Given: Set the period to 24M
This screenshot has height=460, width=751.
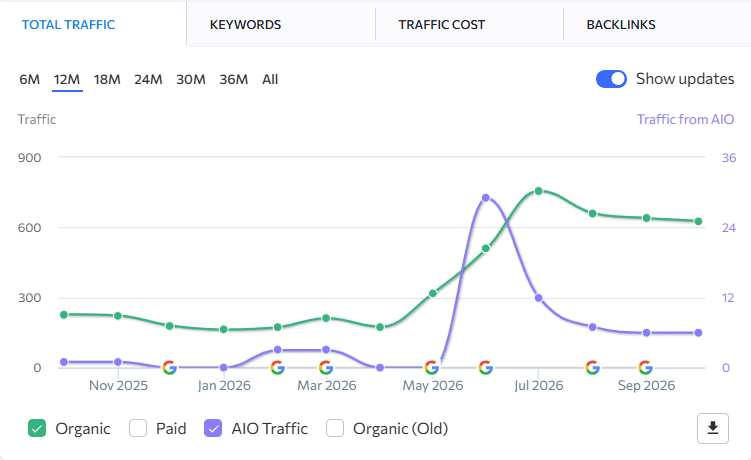Looking at the screenshot, I should pos(148,79).
